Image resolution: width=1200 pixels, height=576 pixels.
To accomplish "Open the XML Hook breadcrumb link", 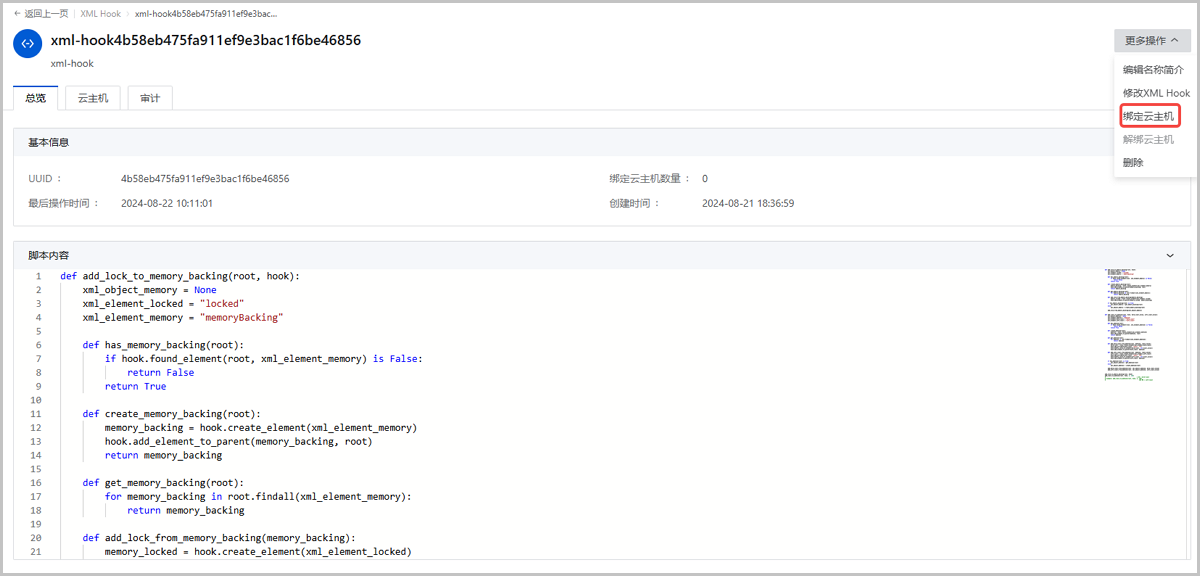I will pyautogui.click(x=100, y=14).
